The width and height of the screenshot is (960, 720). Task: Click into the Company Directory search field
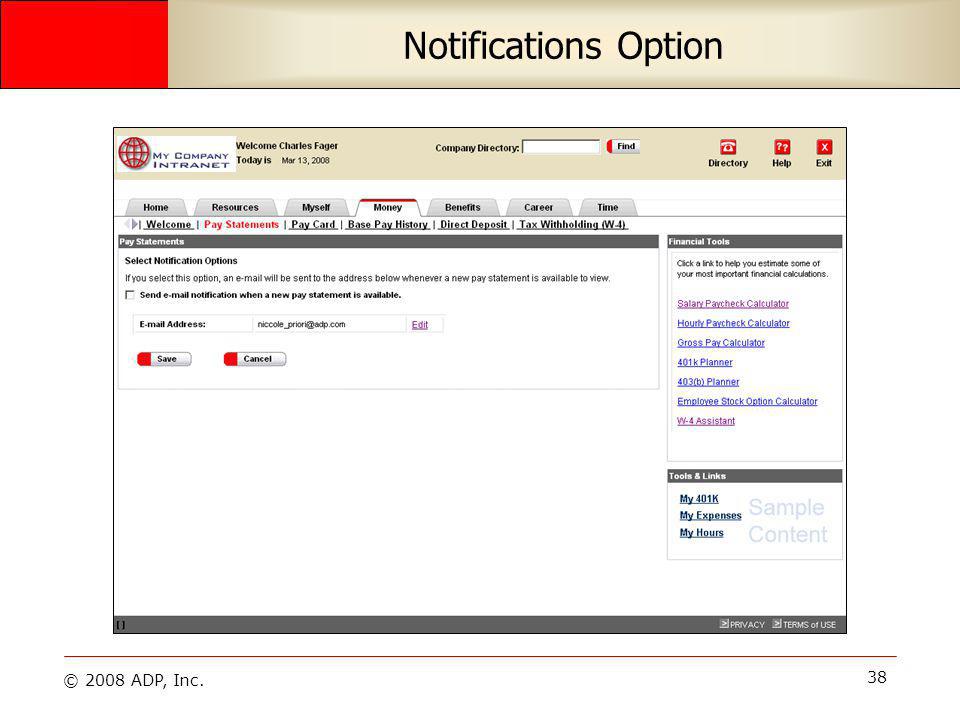coord(561,147)
